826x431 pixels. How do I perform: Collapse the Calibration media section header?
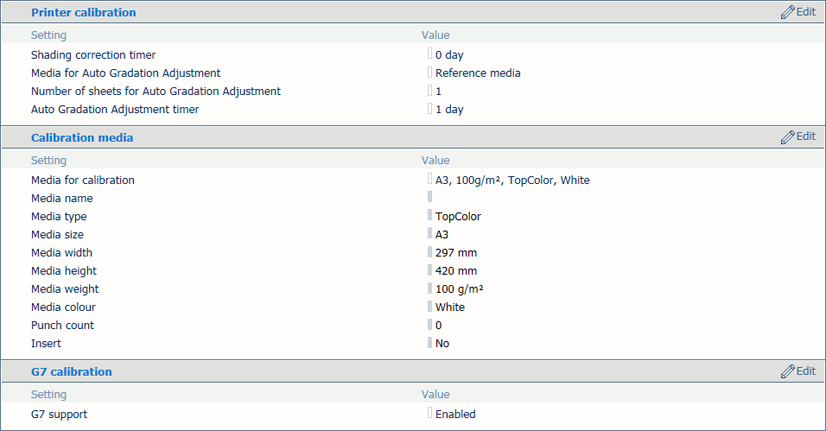[82, 138]
